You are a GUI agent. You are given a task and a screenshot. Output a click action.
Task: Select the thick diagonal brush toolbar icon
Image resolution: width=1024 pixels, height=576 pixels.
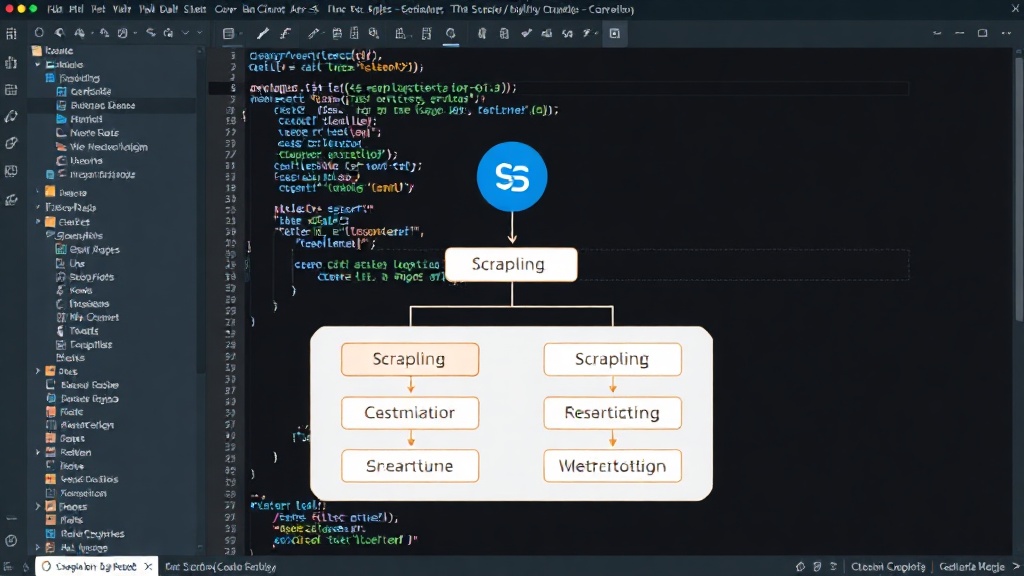(x=263, y=33)
